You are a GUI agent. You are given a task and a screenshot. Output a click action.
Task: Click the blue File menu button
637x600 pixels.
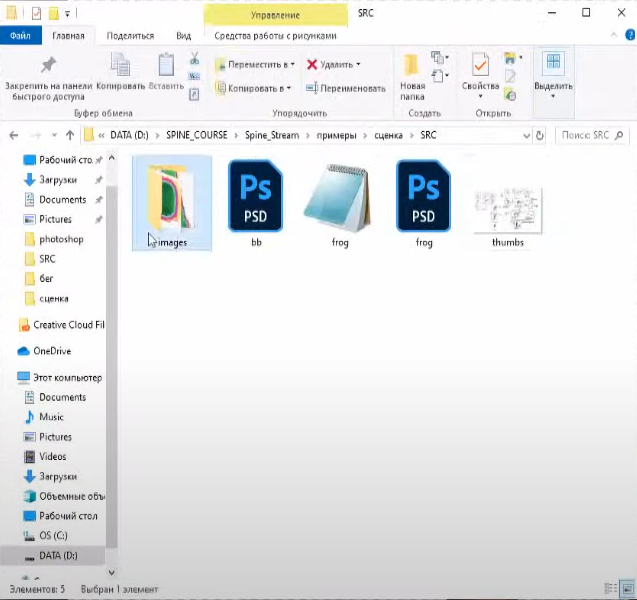19,35
